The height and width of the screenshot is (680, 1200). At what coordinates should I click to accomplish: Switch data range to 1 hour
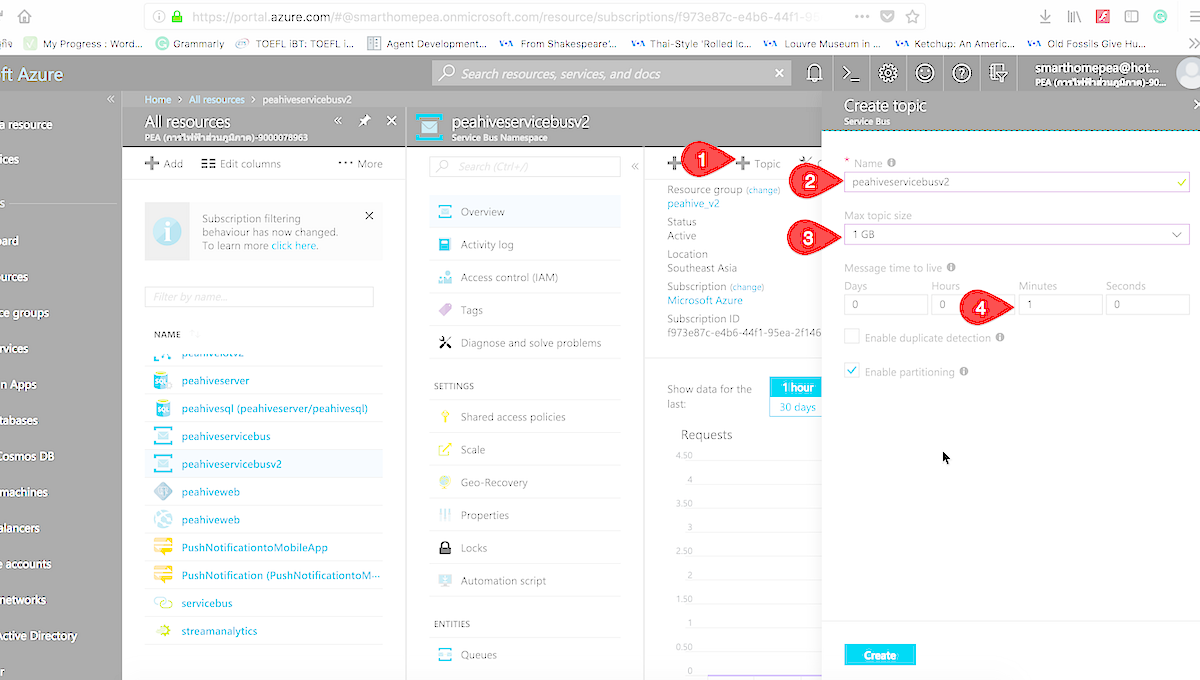(794, 387)
